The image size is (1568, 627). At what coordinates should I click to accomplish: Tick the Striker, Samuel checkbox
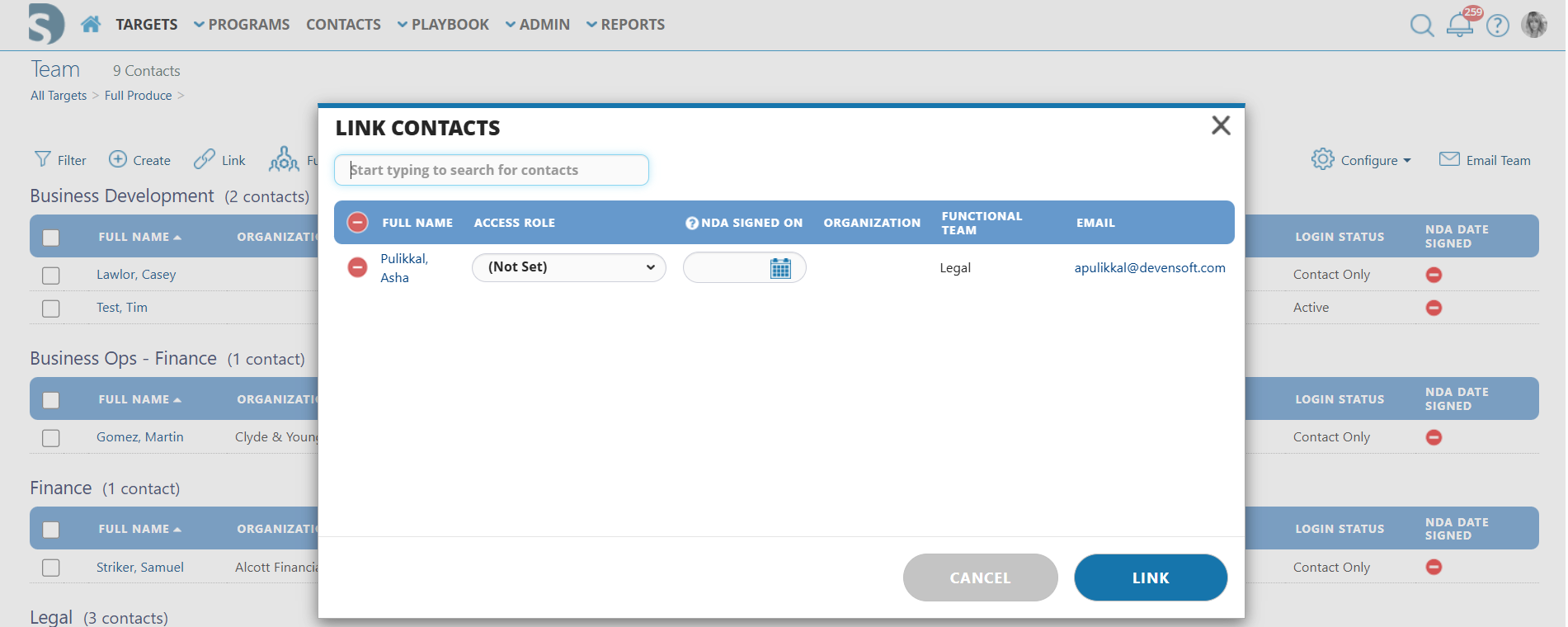tap(51, 568)
